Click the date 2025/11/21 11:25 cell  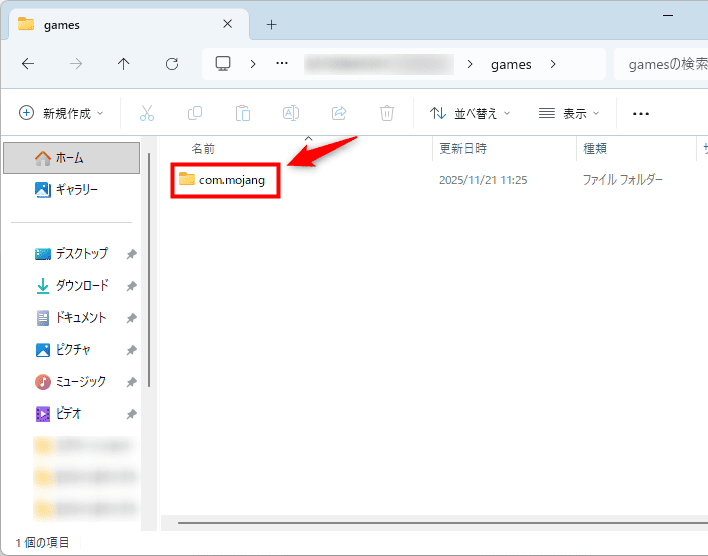click(x=483, y=180)
